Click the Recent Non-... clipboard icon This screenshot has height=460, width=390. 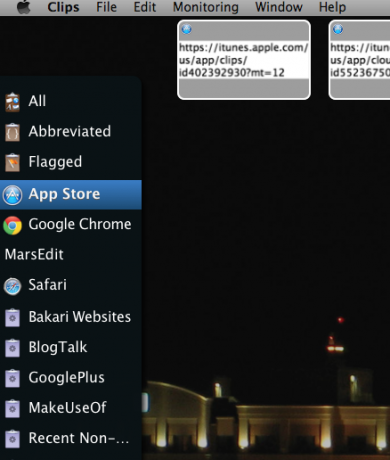[12, 439]
